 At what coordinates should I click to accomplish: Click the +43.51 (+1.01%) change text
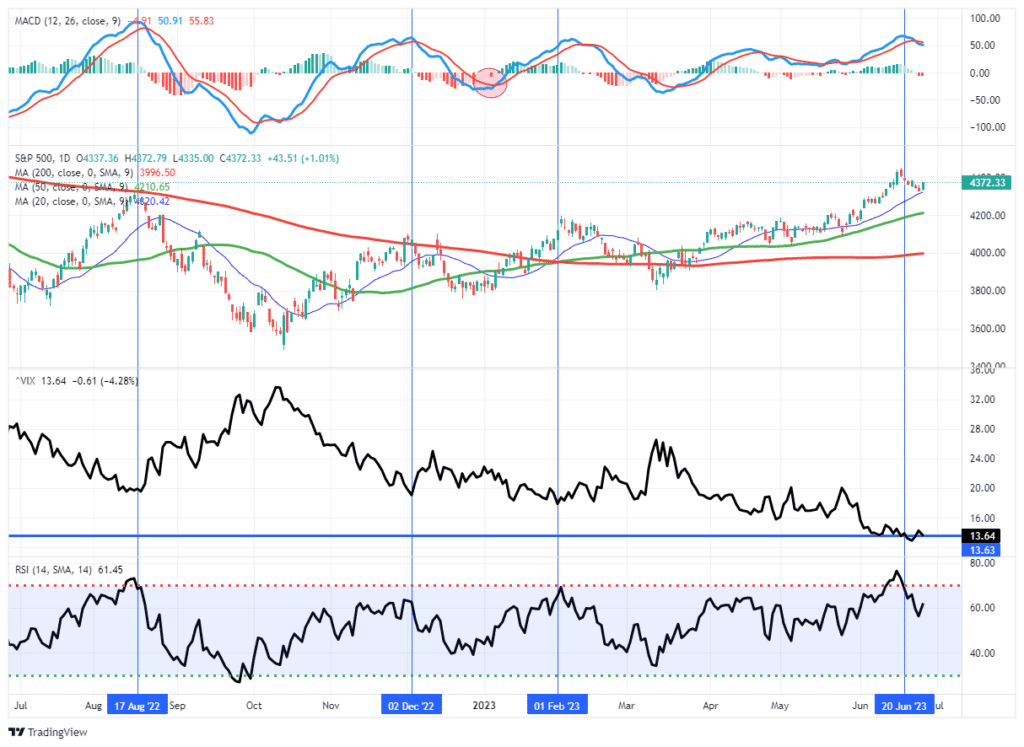click(303, 158)
